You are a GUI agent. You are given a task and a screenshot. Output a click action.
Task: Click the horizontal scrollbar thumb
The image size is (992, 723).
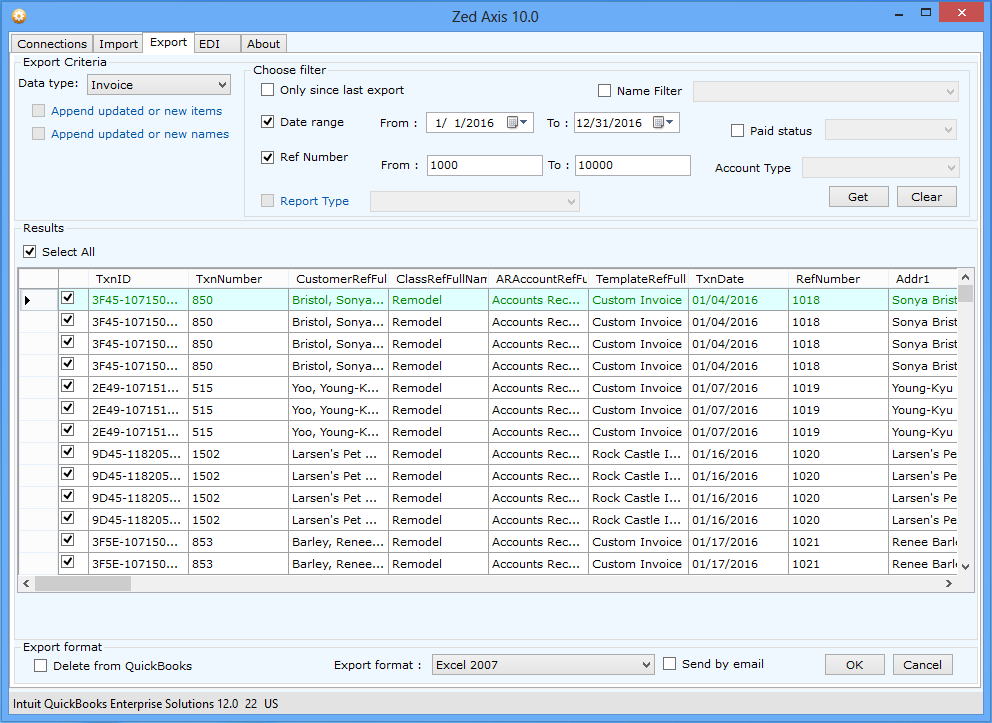[83, 583]
